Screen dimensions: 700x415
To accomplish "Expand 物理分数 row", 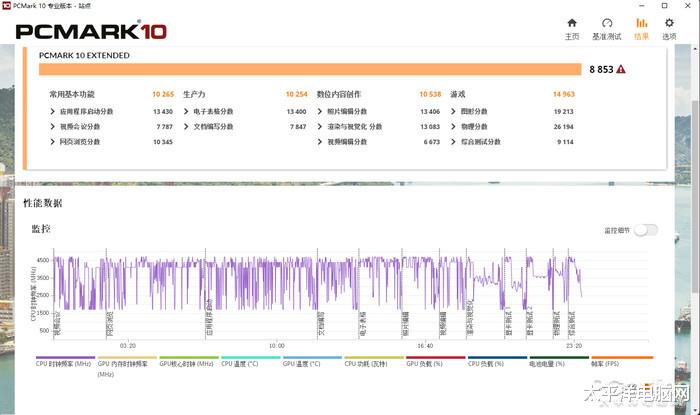I will point(453,126).
